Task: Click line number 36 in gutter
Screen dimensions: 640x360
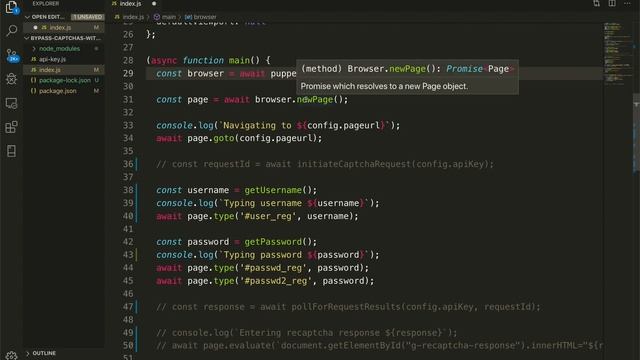Action: pyautogui.click(x=128, y=164)
